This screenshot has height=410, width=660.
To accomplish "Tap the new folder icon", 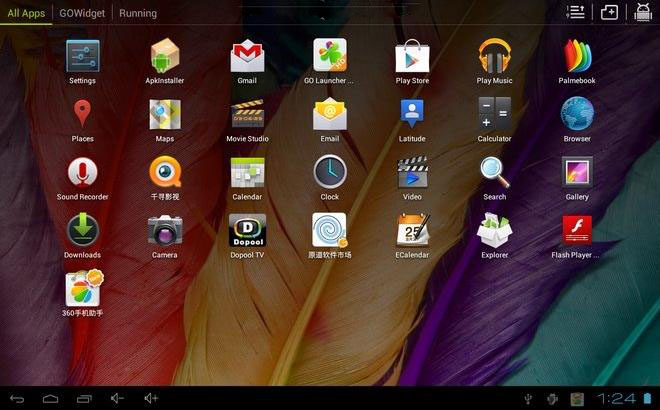I will [609, 12].
